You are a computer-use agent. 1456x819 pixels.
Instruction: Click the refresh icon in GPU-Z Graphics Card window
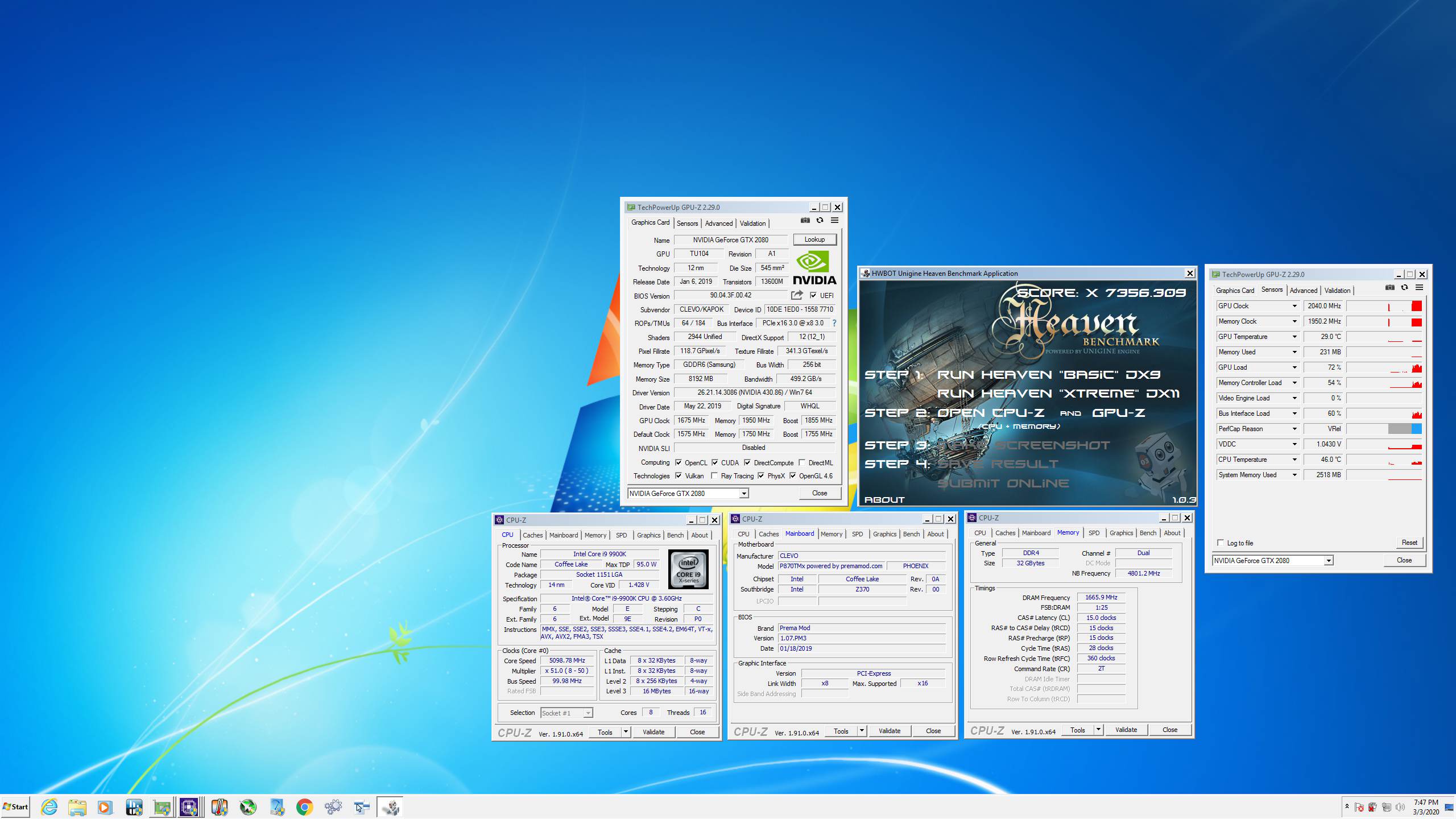coord(820,221)
